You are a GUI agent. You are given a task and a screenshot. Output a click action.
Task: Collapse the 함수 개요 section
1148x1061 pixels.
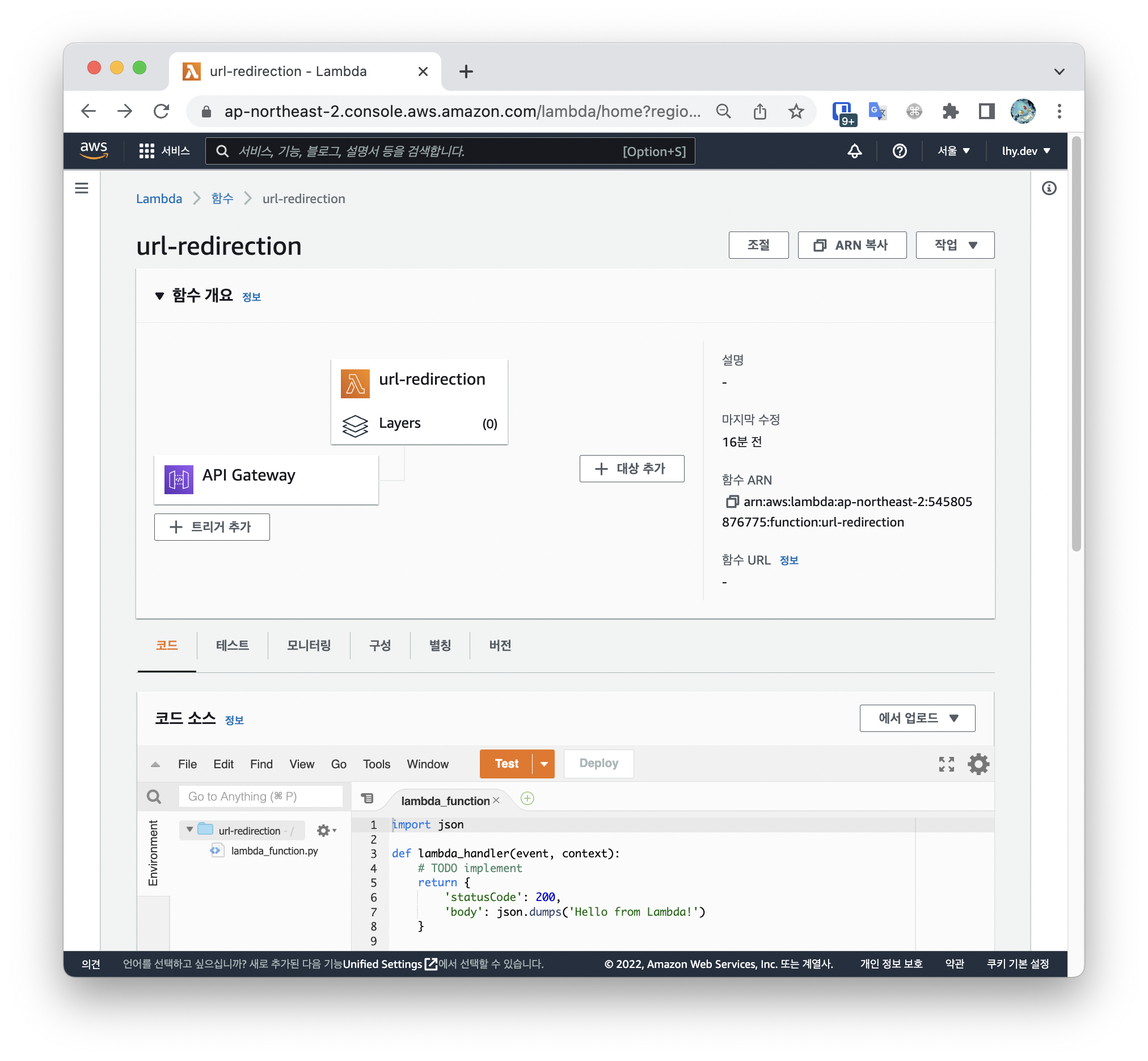pos(159,296)
